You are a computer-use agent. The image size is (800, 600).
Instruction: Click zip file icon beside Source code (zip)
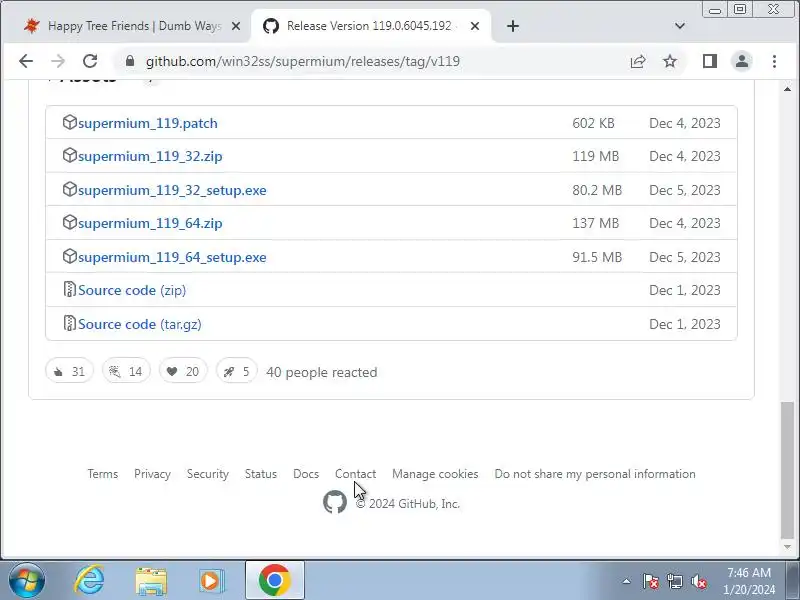point(69,289)
